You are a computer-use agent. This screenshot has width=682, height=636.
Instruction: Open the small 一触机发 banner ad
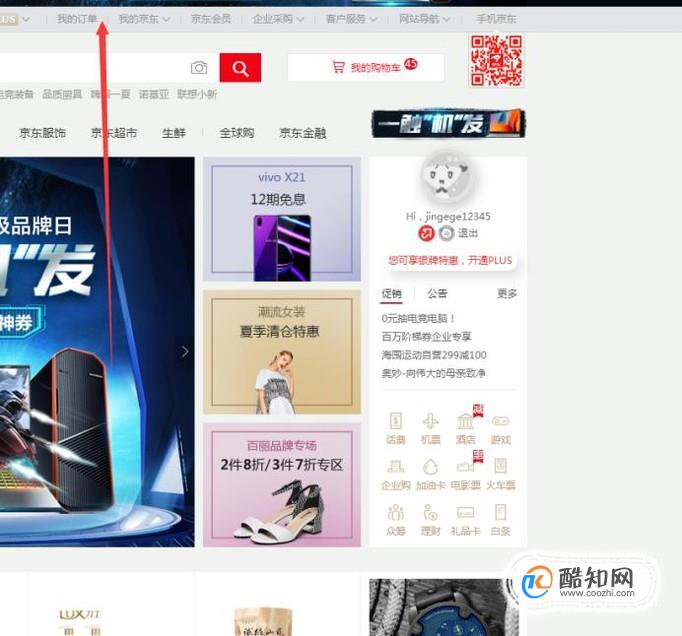point(448,124)
